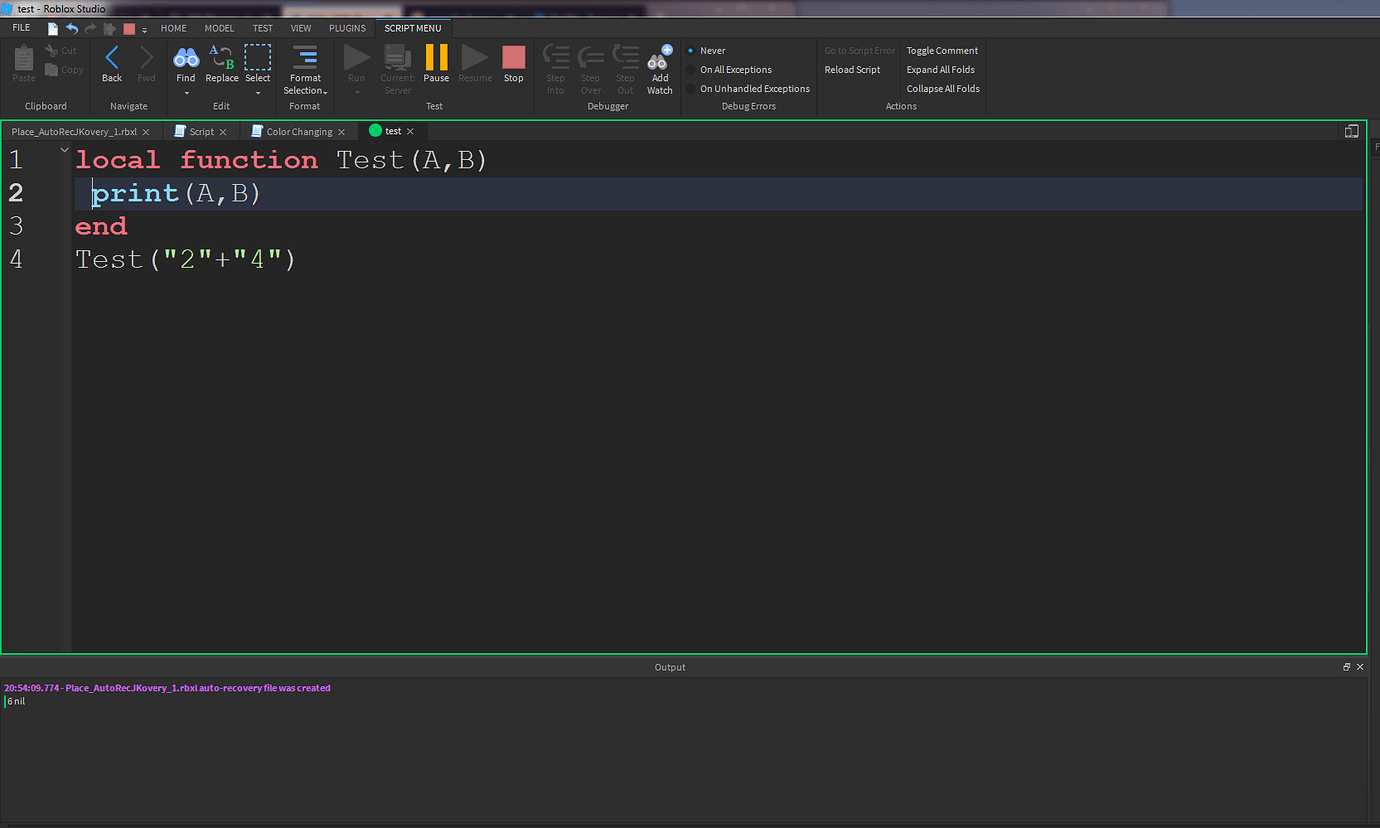
Task: Close the Script tab
Action: (x=222, y=132)
